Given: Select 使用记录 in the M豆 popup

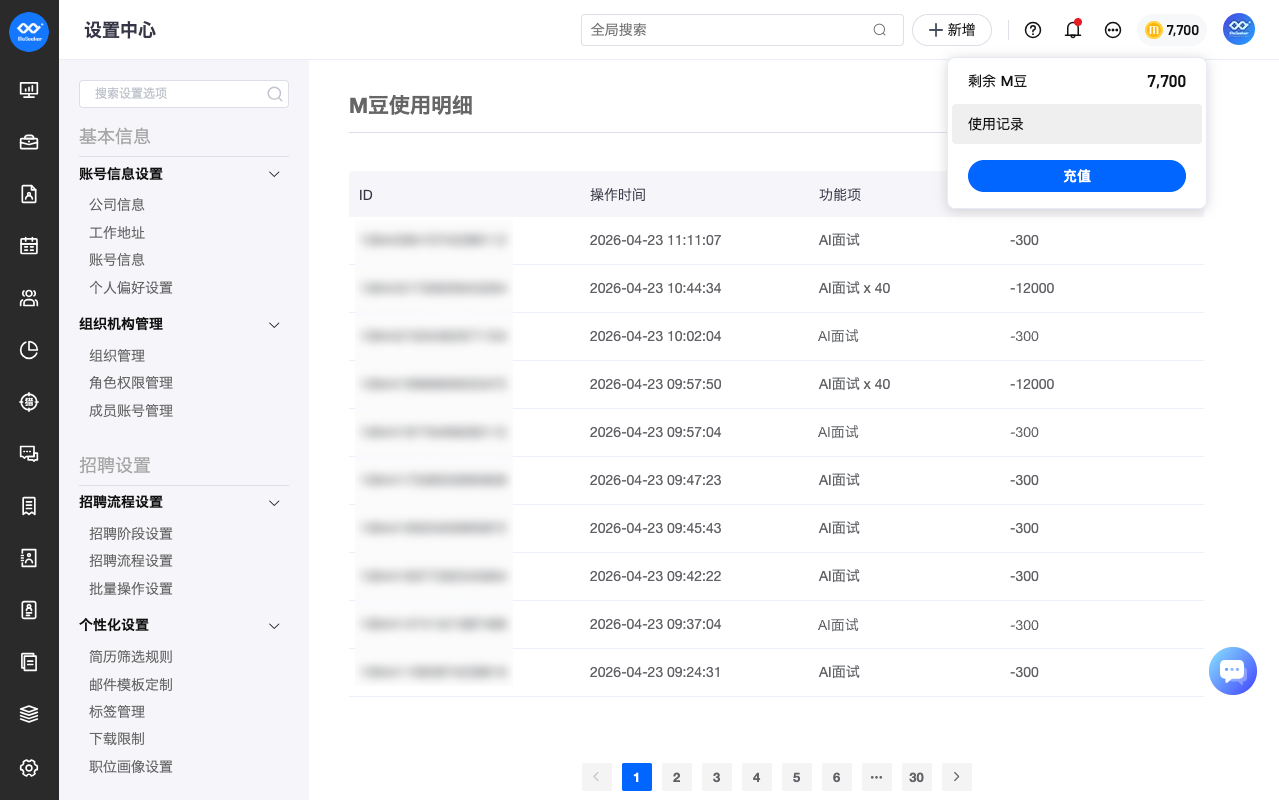Looking at the screenshot, I should pos(1076,124).
